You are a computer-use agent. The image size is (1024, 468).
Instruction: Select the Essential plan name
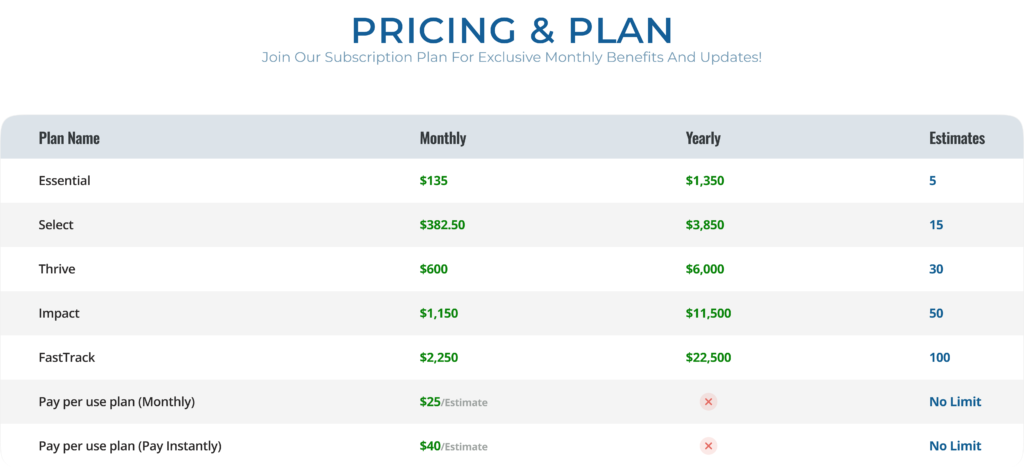[x=65, y=181]
